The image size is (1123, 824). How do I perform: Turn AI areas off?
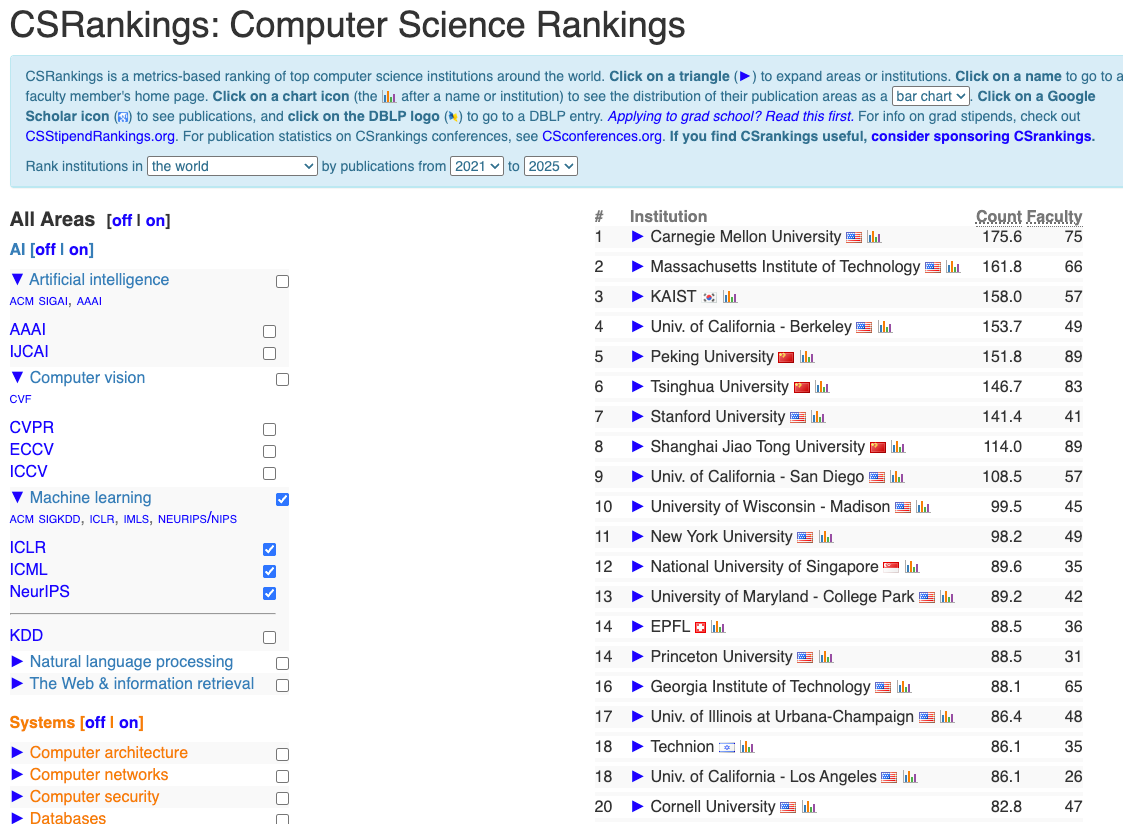click(46, 249)
